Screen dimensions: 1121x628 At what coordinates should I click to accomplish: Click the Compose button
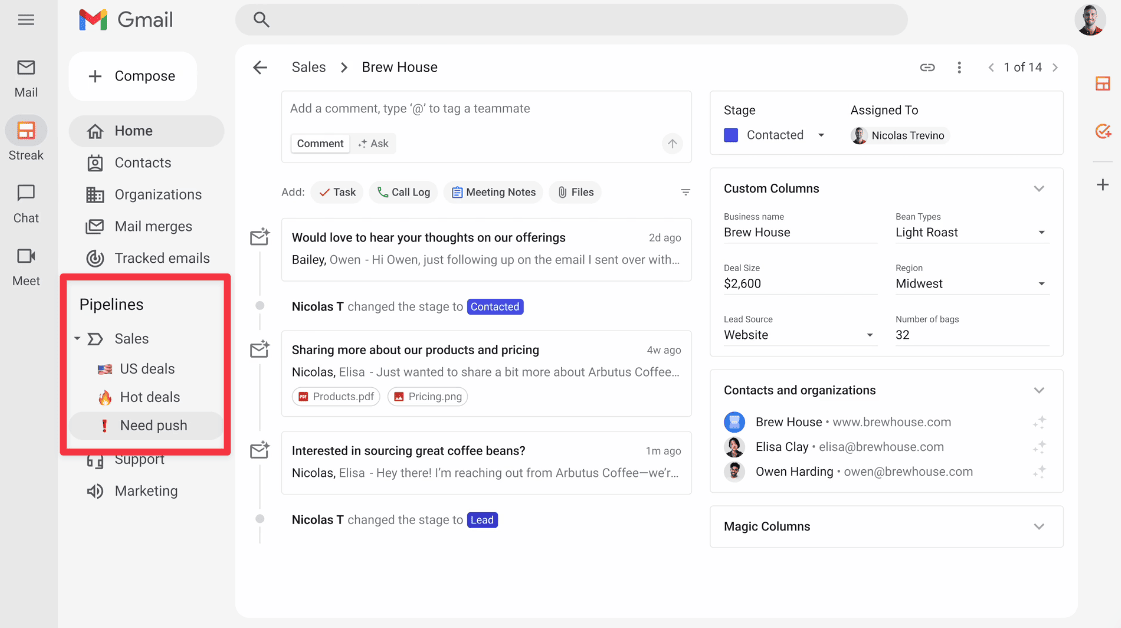pyautogui.click(x=132, y=76)
